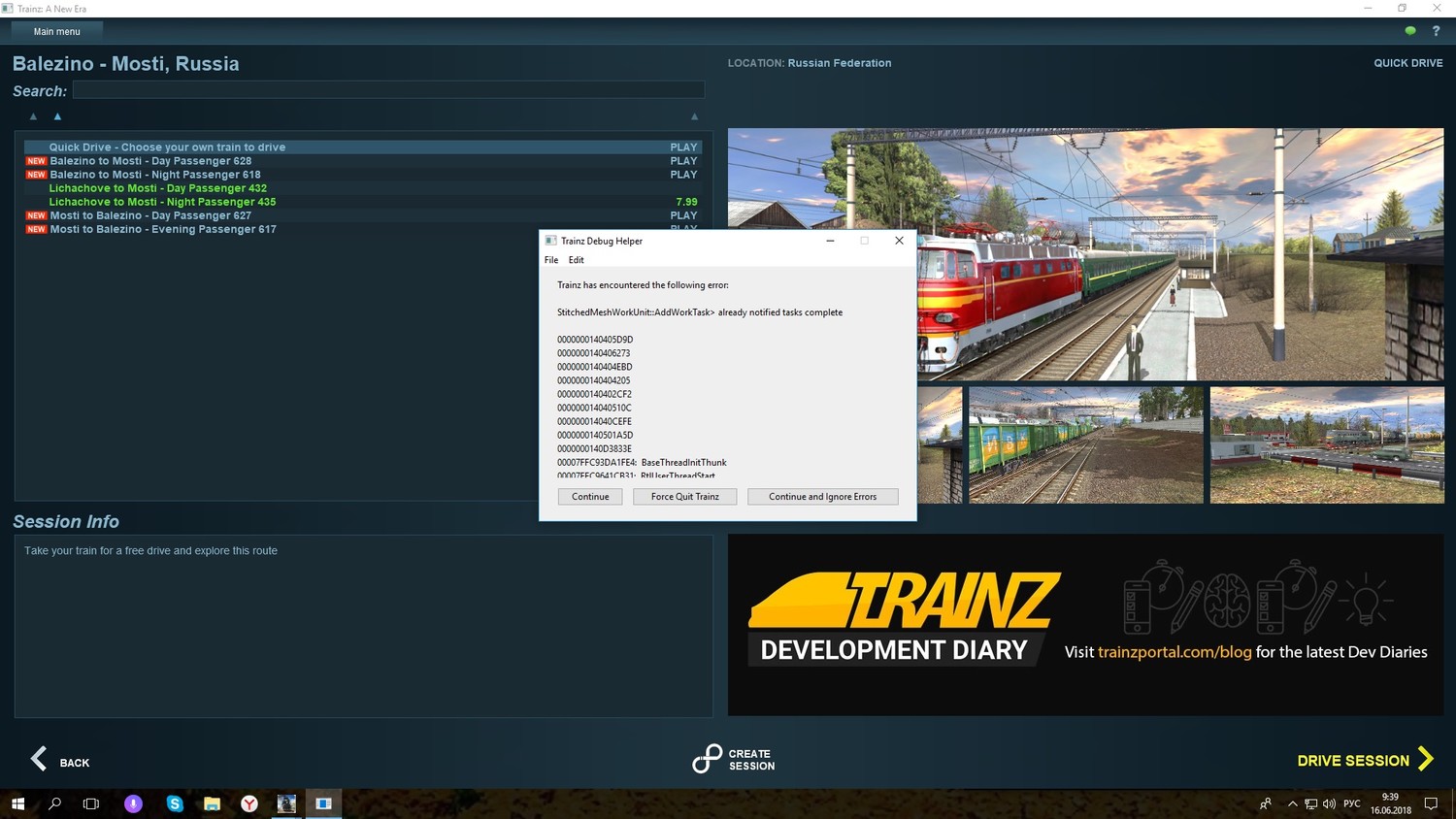Open the road crossing scene thumbnail
The width and height of the screenshot is (1456, 819).
pos(1327,444)
